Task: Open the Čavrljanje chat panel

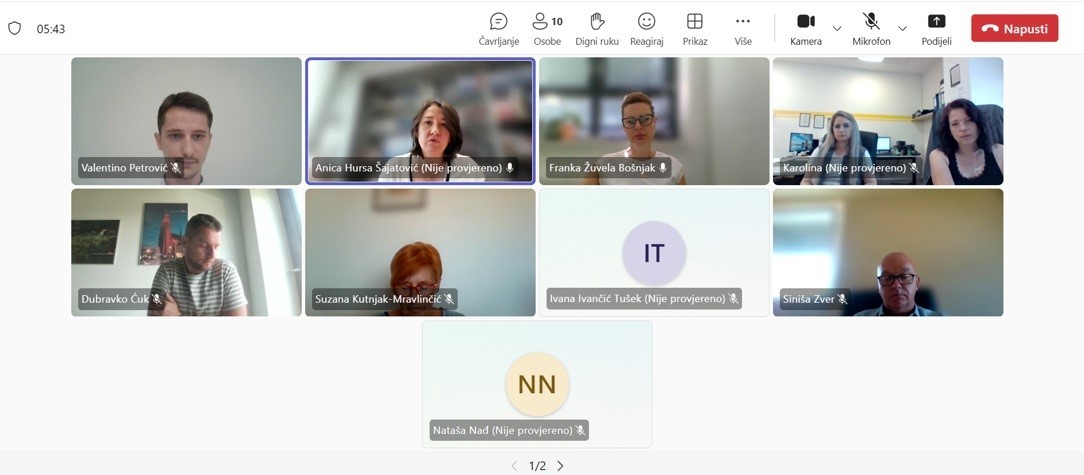Action: coord(498,28)
